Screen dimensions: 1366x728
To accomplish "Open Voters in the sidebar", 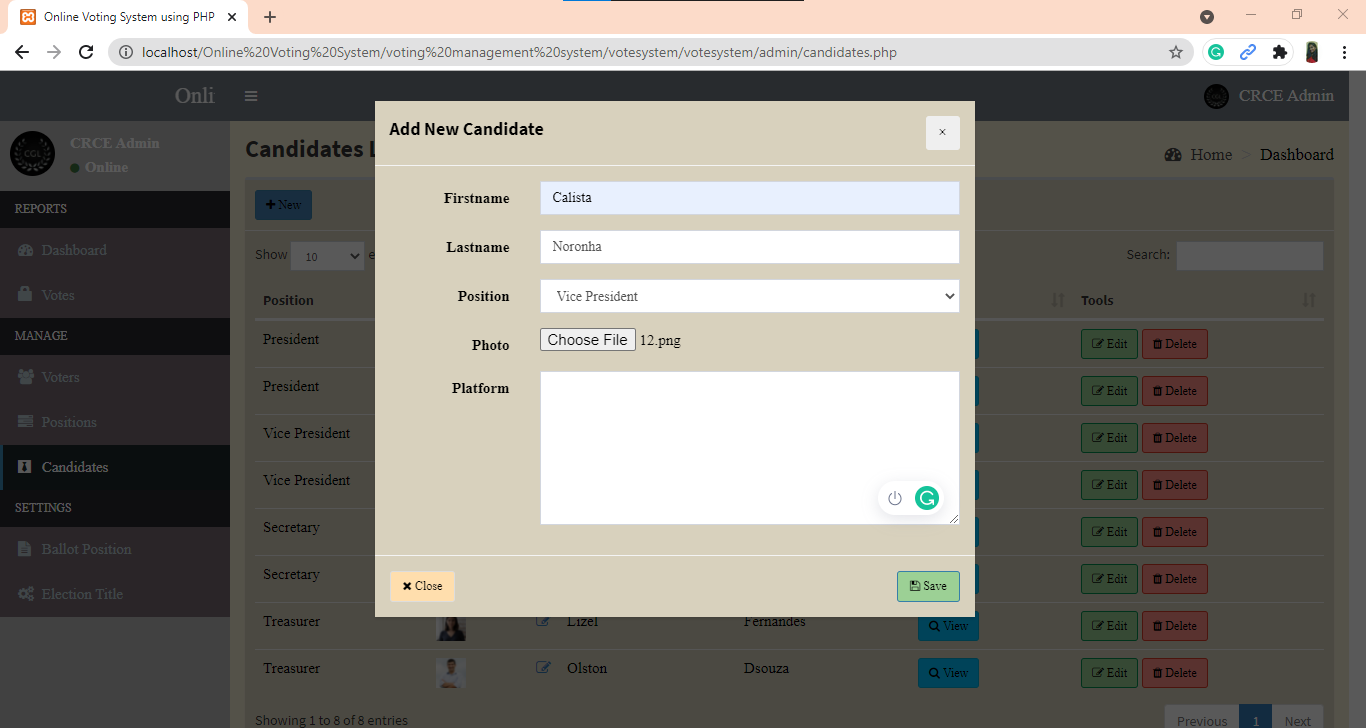I will (115, 377).
